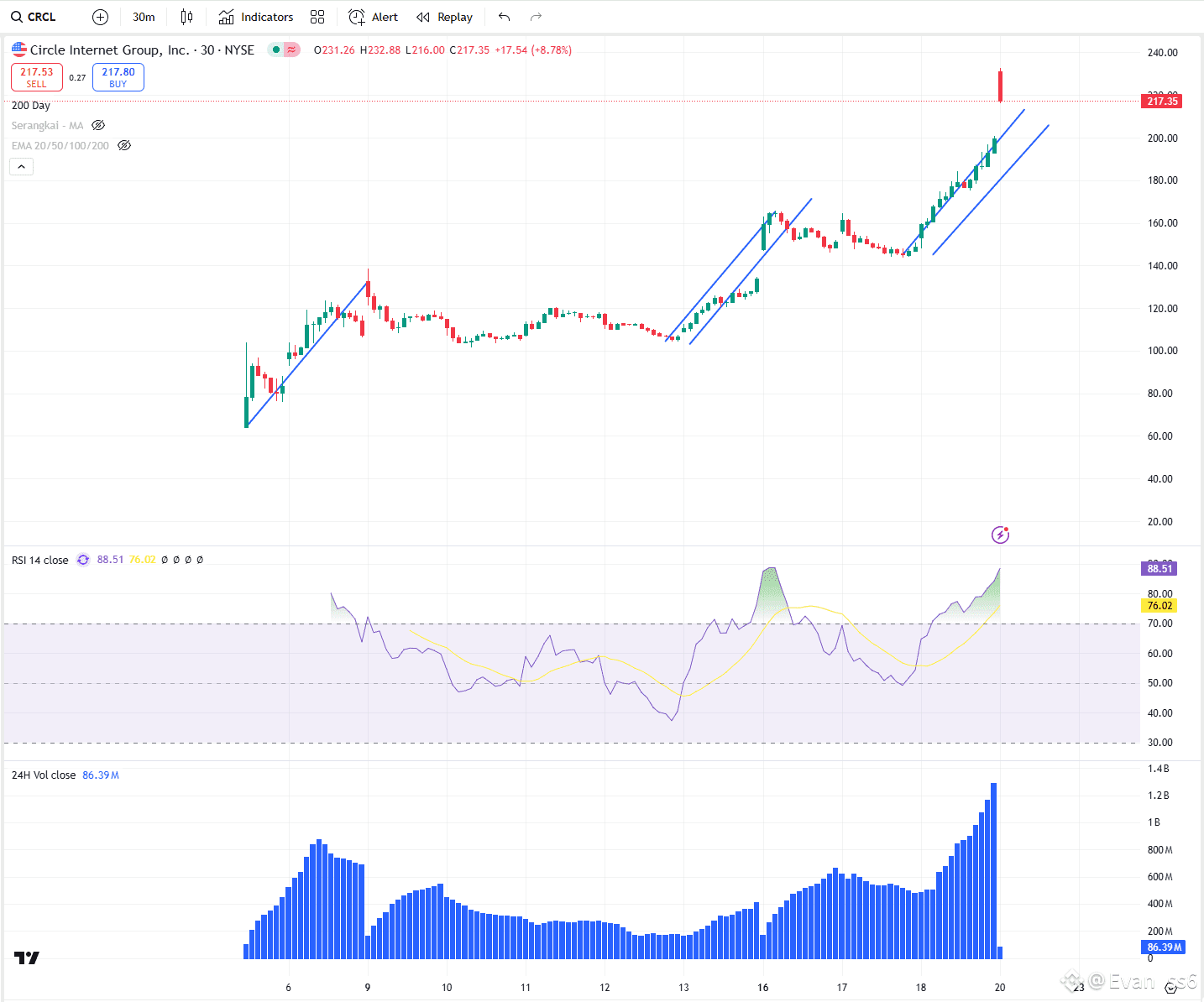Redo the last chart action
Screen dimensions: 1204x1002
tap(536, 17)
